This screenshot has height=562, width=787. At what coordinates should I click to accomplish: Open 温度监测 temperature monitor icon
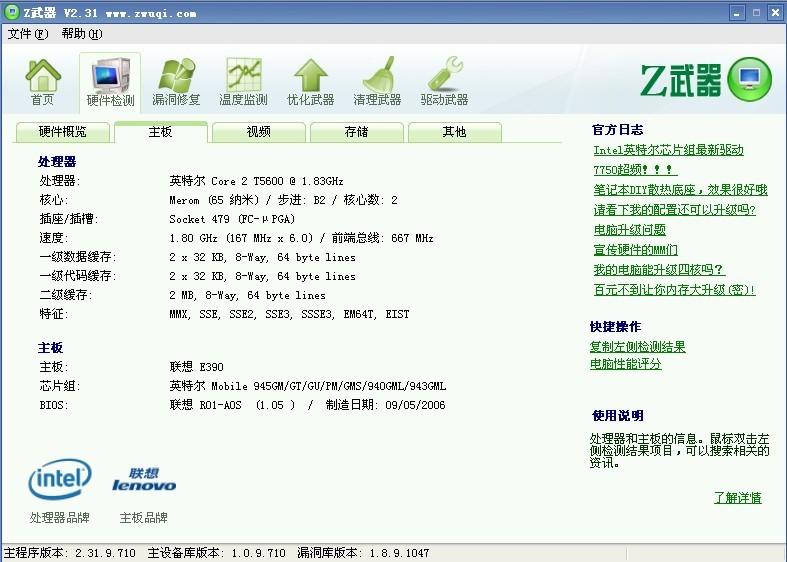(x=243, y=83)
